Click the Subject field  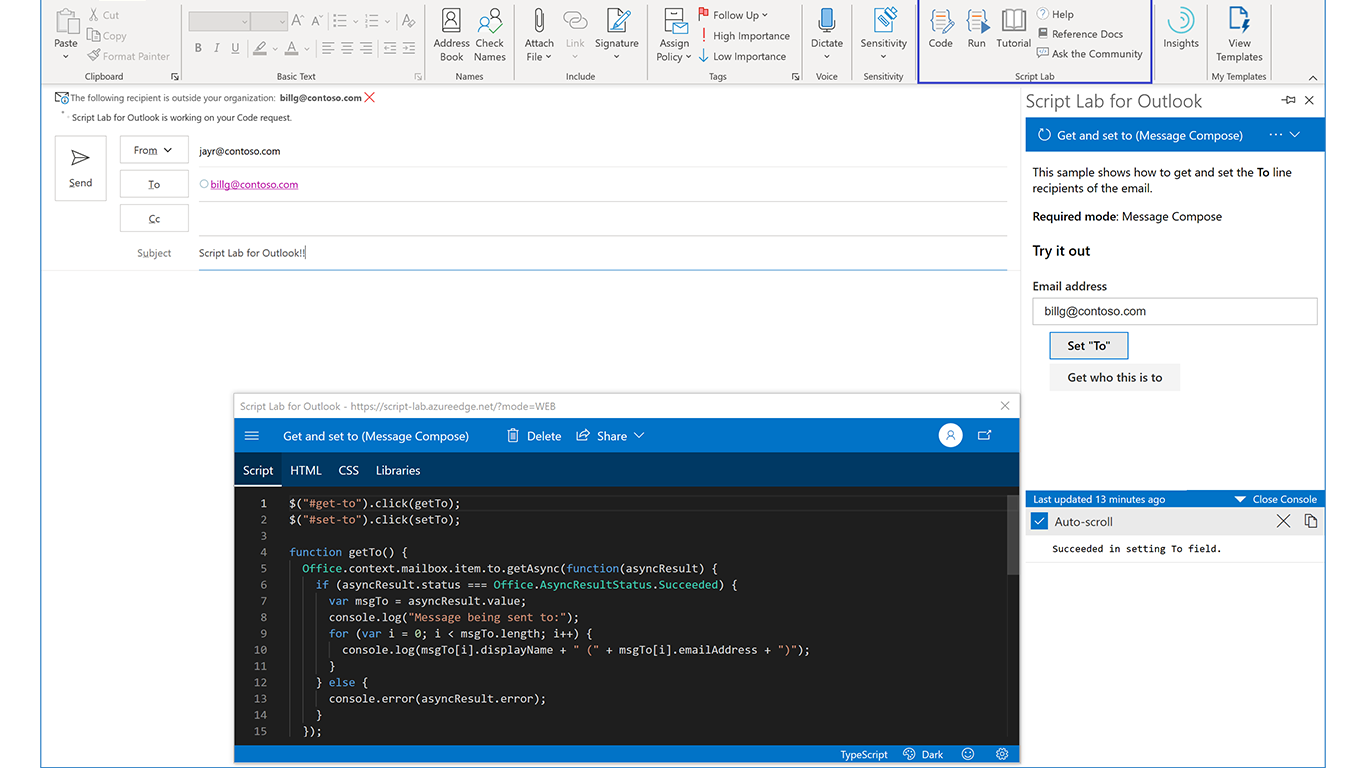602,253
